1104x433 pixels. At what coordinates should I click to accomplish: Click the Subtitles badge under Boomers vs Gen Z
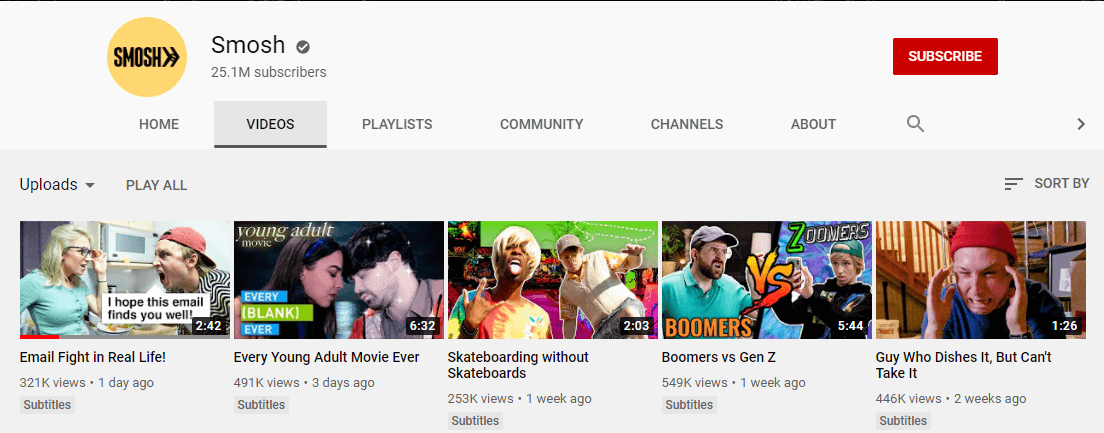click(x=689, y=405)
